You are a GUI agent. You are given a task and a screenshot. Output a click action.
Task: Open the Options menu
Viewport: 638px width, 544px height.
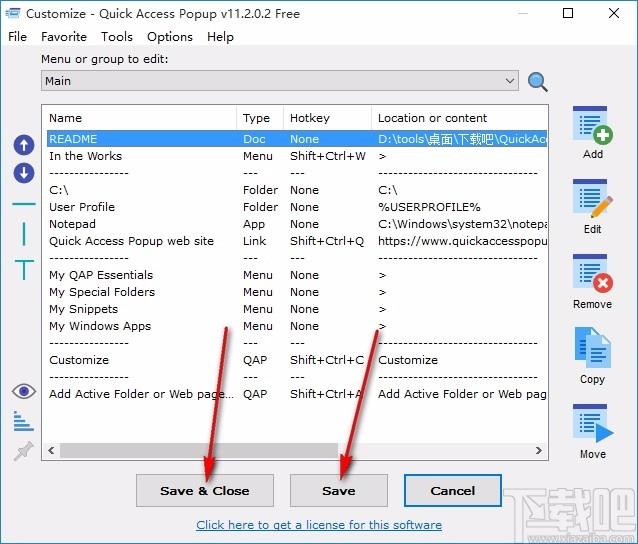[170, 37]
